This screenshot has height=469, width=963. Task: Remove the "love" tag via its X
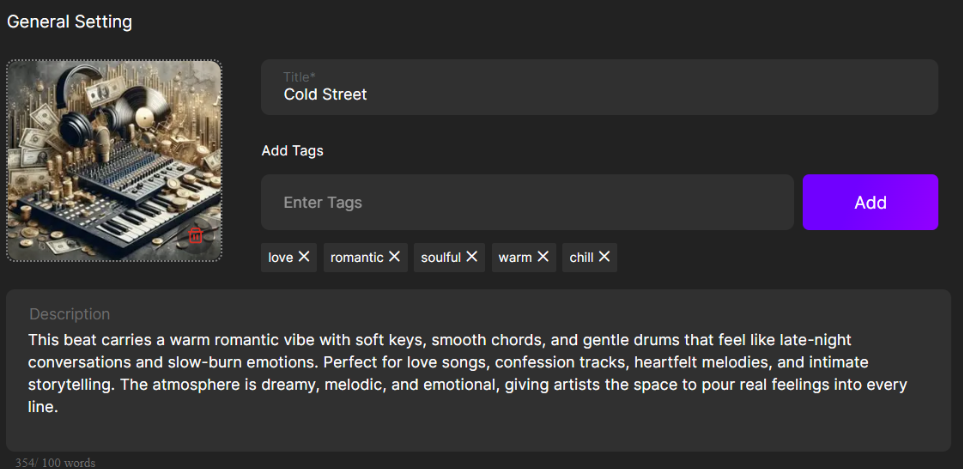[x=304, y=257]
